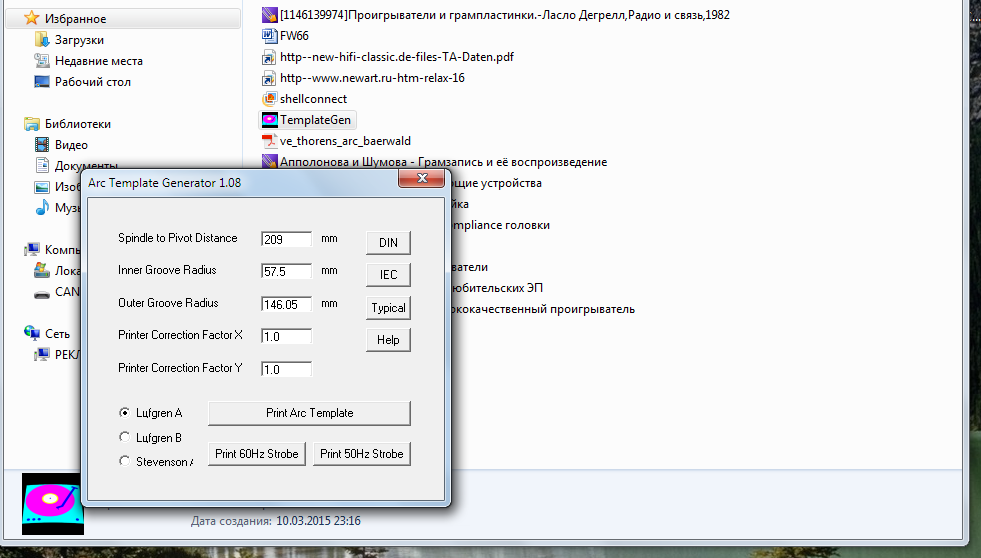Viewport: 981px width, 558px height.
Task: Open ve_thorens_arc_baerwald PDF file
Action: point(344,141)
